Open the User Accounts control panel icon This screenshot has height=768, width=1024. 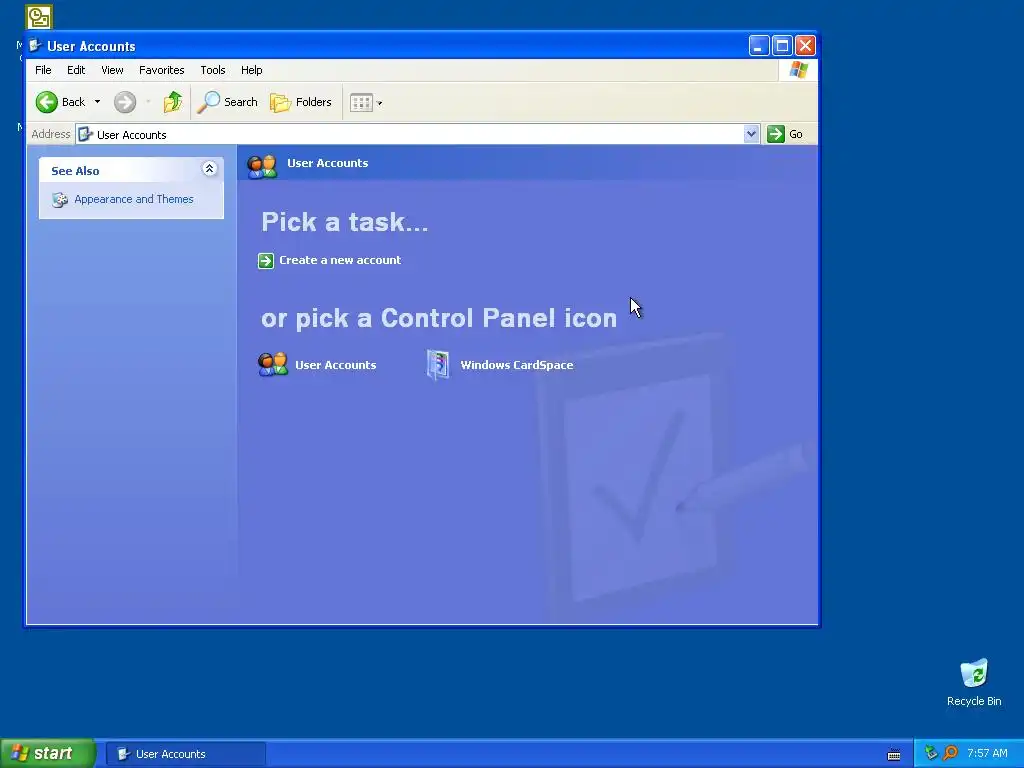272,364
